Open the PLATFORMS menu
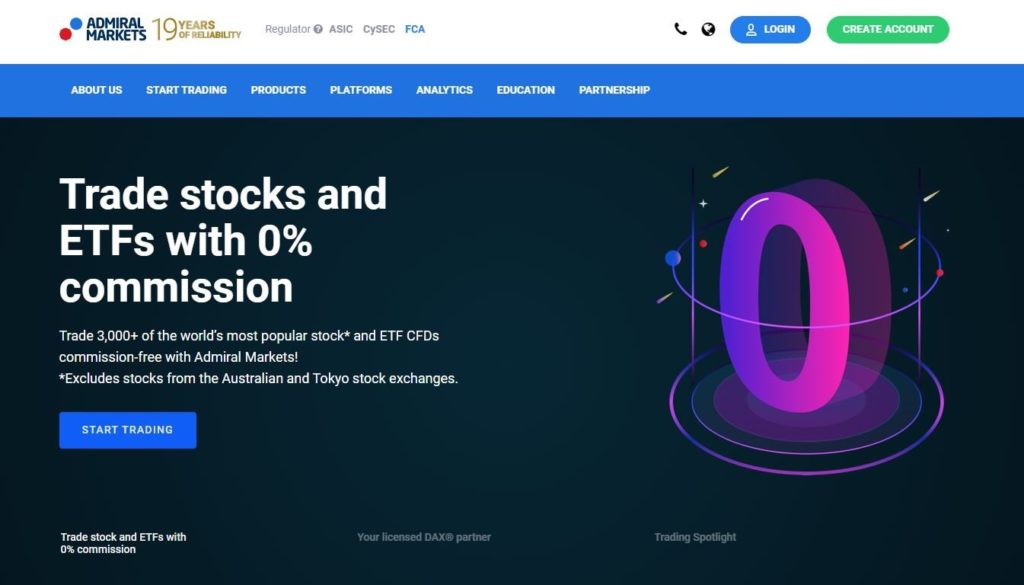This screenshot has height=585, width=1024. [361, 90]
